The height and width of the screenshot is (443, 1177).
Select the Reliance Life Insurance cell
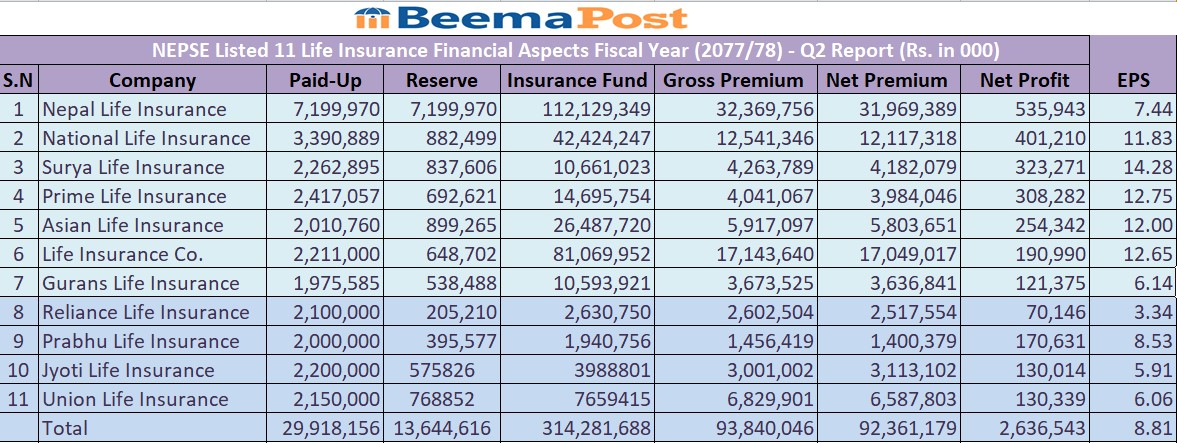(x=146, y=312)
